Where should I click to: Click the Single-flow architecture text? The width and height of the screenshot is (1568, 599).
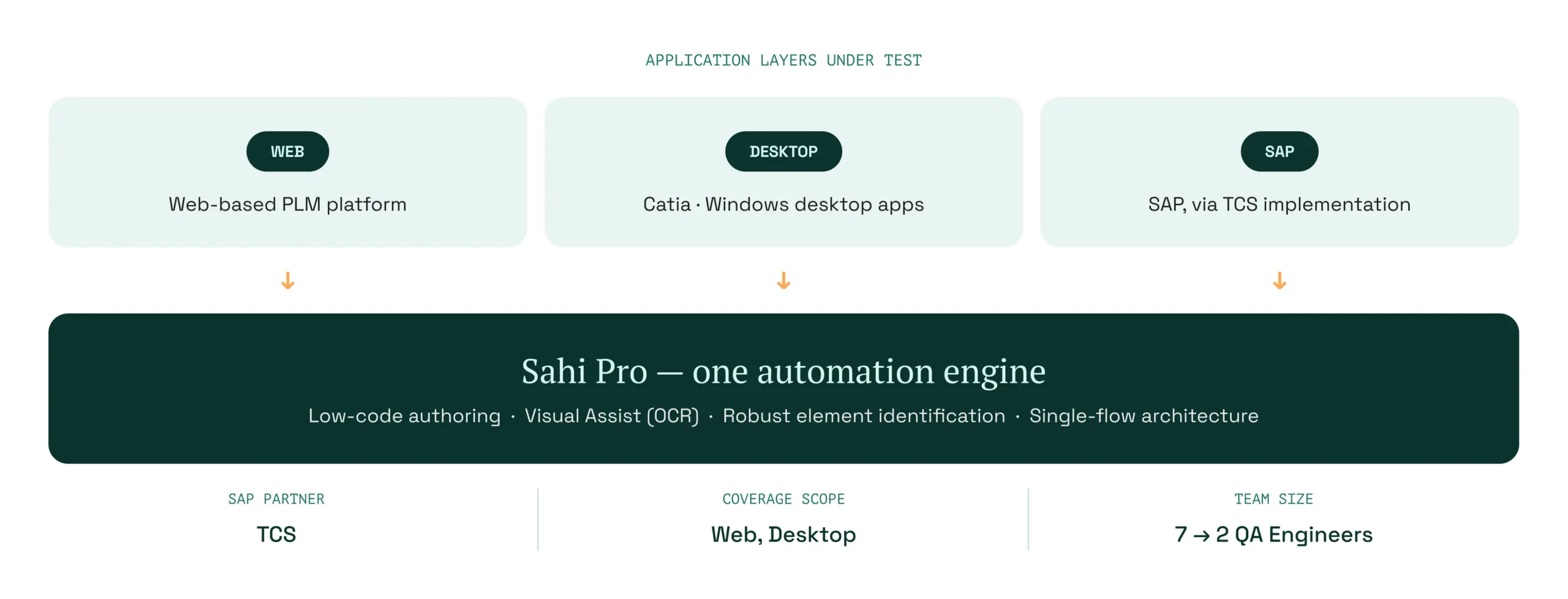click(x=1144, y=416)
